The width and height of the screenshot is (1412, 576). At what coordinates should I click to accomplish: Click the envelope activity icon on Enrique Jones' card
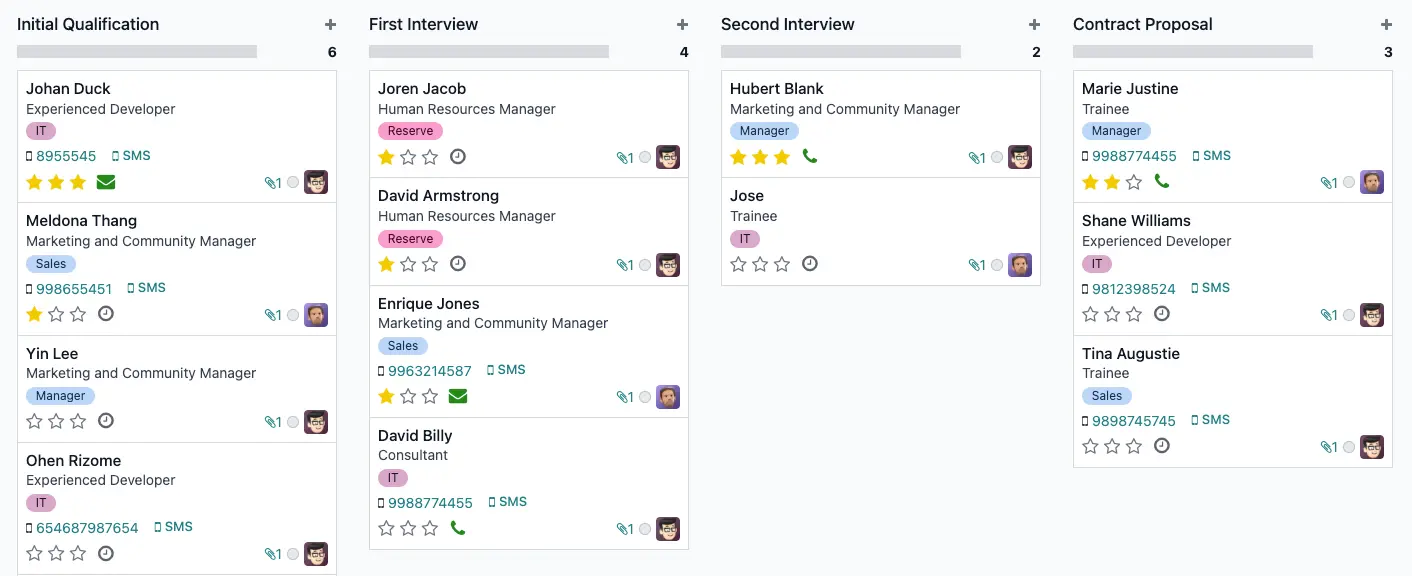point(458,396)
